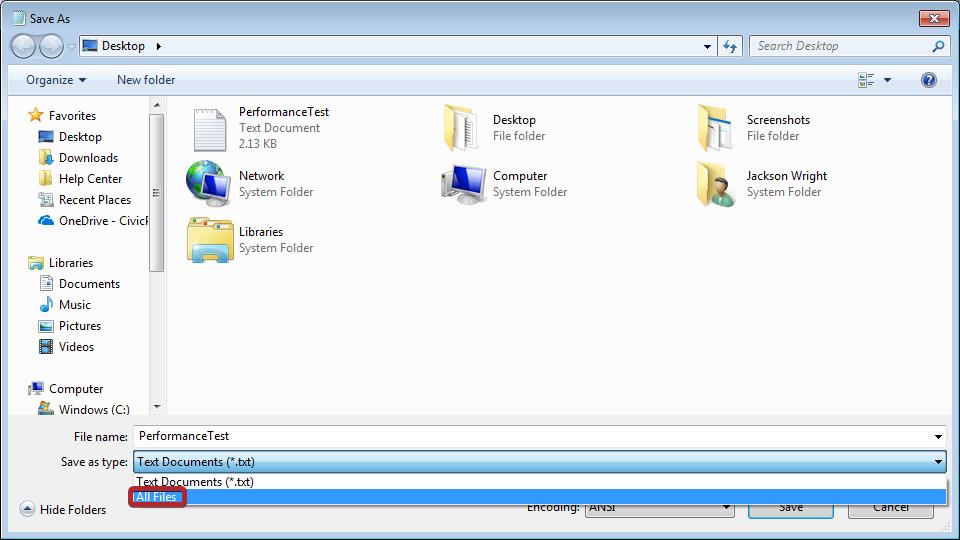Select Computer in the navigation pane
Image resolution: width=960 pixels, height=540 pixels.
pyautogui.click(x=75, y=389)
